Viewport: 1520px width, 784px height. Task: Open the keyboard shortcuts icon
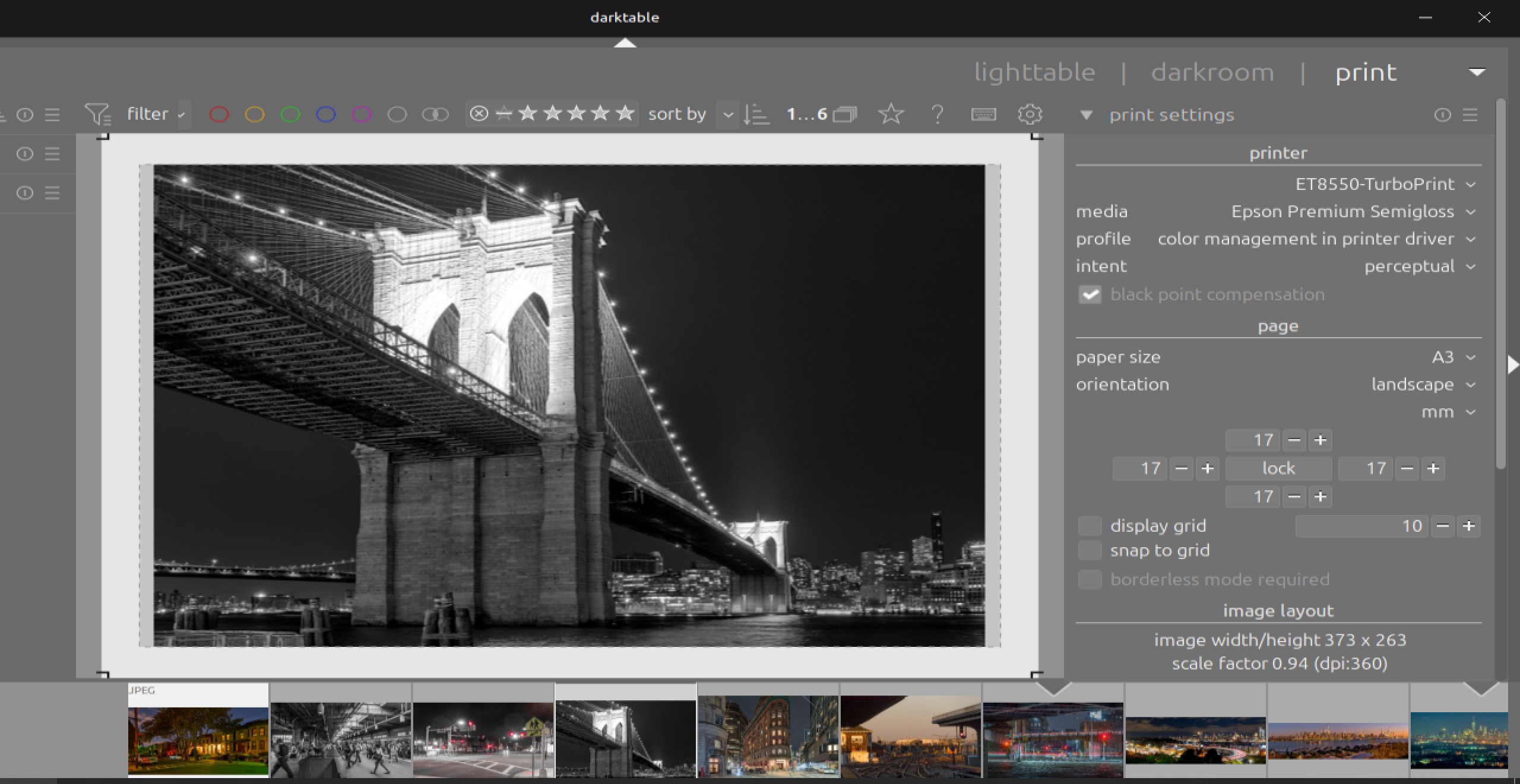coord(983,114)
